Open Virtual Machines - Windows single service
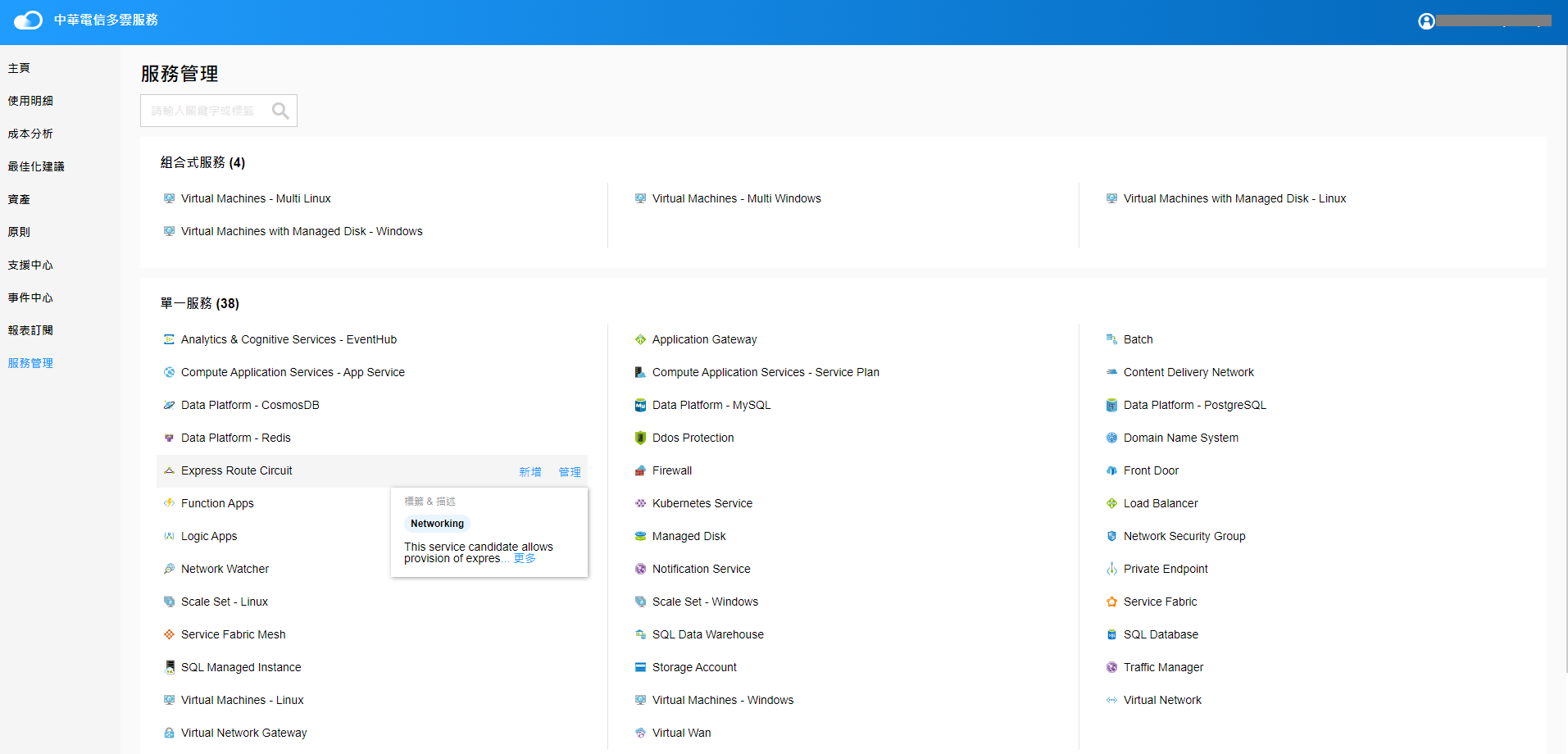1568x754 pixels. [x=723, y=700]
